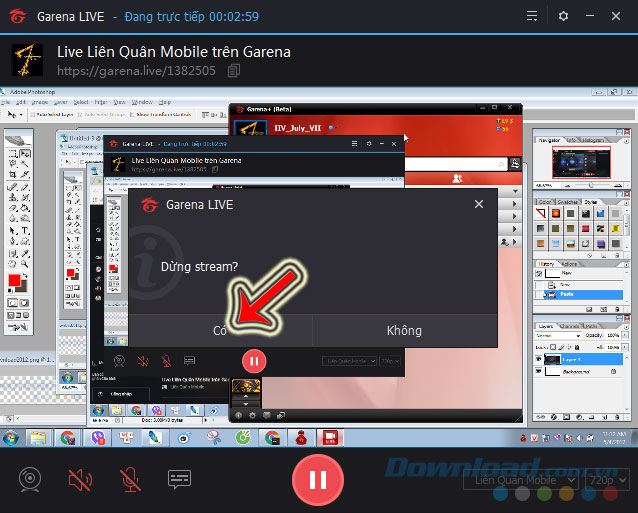Screen dimensions: 638x513
Task: Choose Không in the Dừng stream dialog
Action: click(404, 330)
